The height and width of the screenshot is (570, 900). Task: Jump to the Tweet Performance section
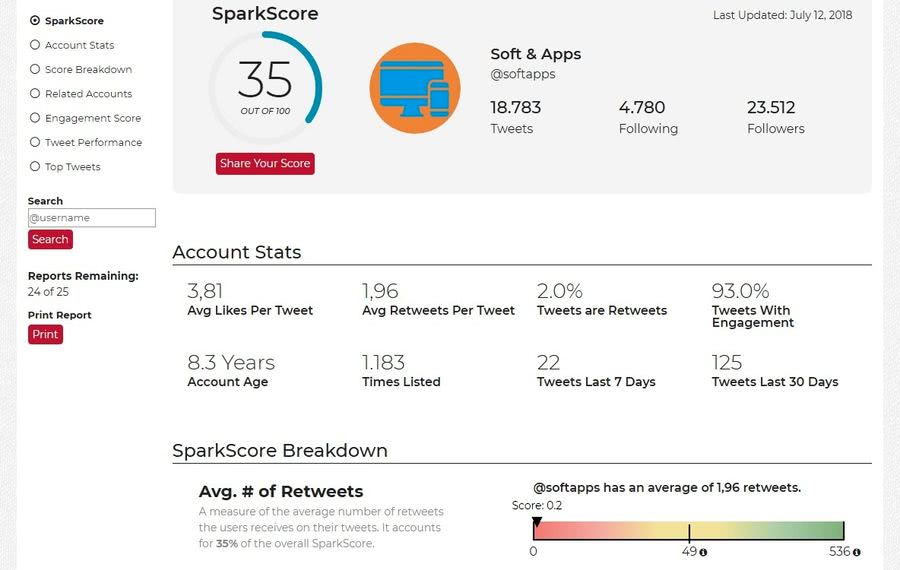(86, 142)
